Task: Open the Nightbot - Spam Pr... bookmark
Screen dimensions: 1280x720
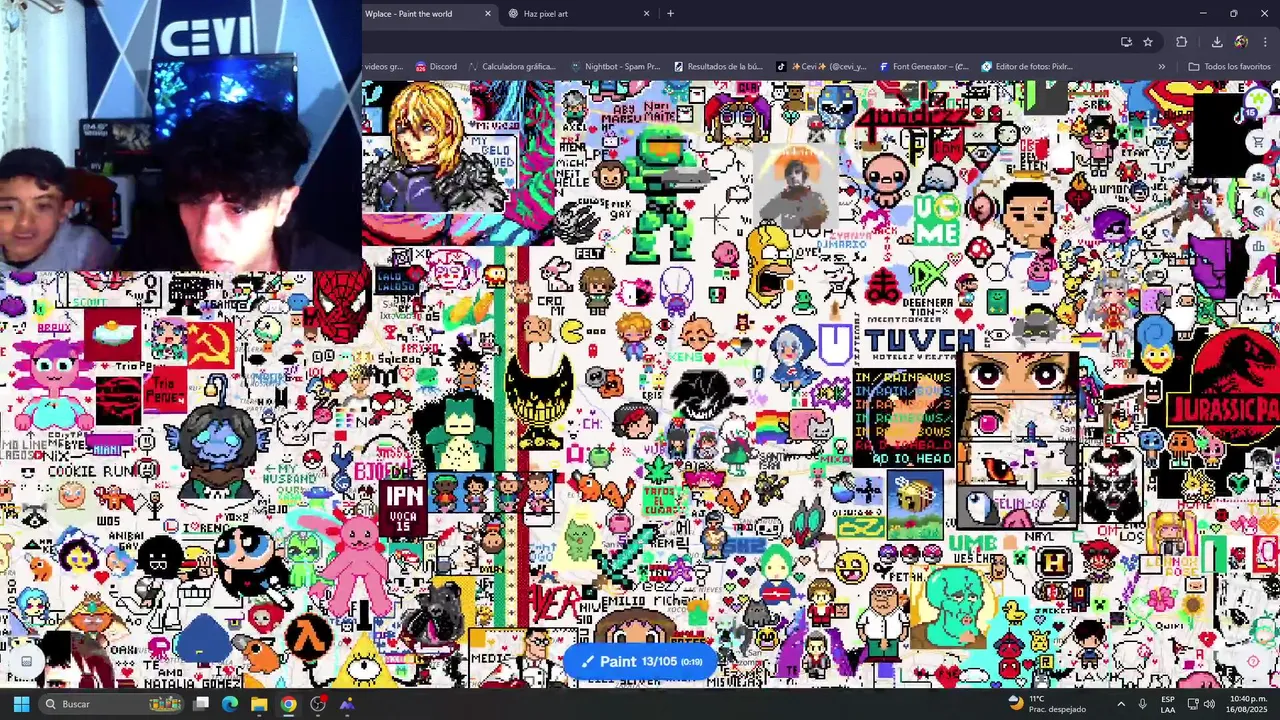Action: tap(615, 67)
